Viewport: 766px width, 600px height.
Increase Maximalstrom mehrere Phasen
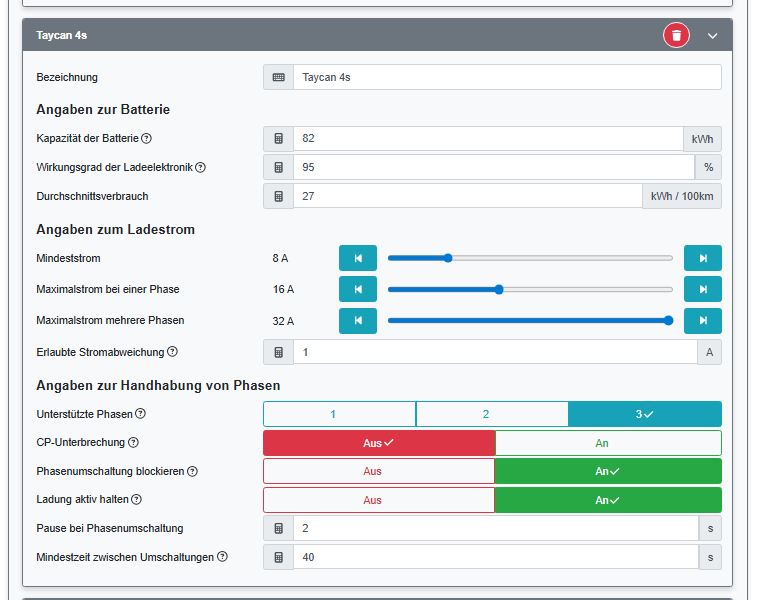click(x=702, y=321)
